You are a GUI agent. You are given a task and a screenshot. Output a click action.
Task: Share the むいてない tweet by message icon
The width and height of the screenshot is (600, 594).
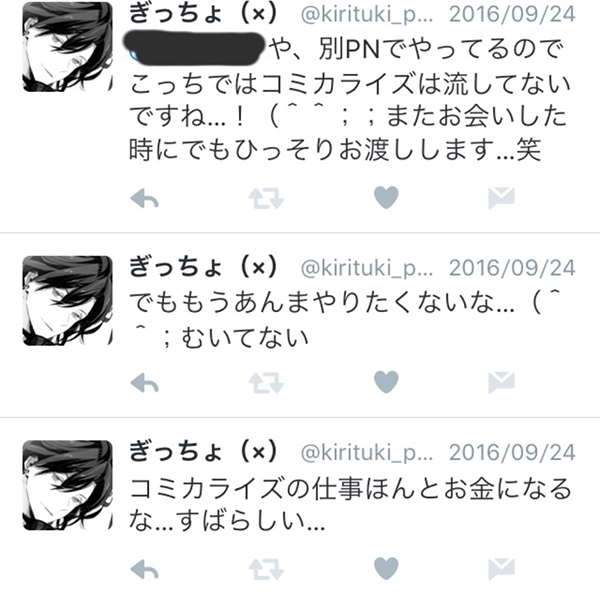click(x=501, y=382)
